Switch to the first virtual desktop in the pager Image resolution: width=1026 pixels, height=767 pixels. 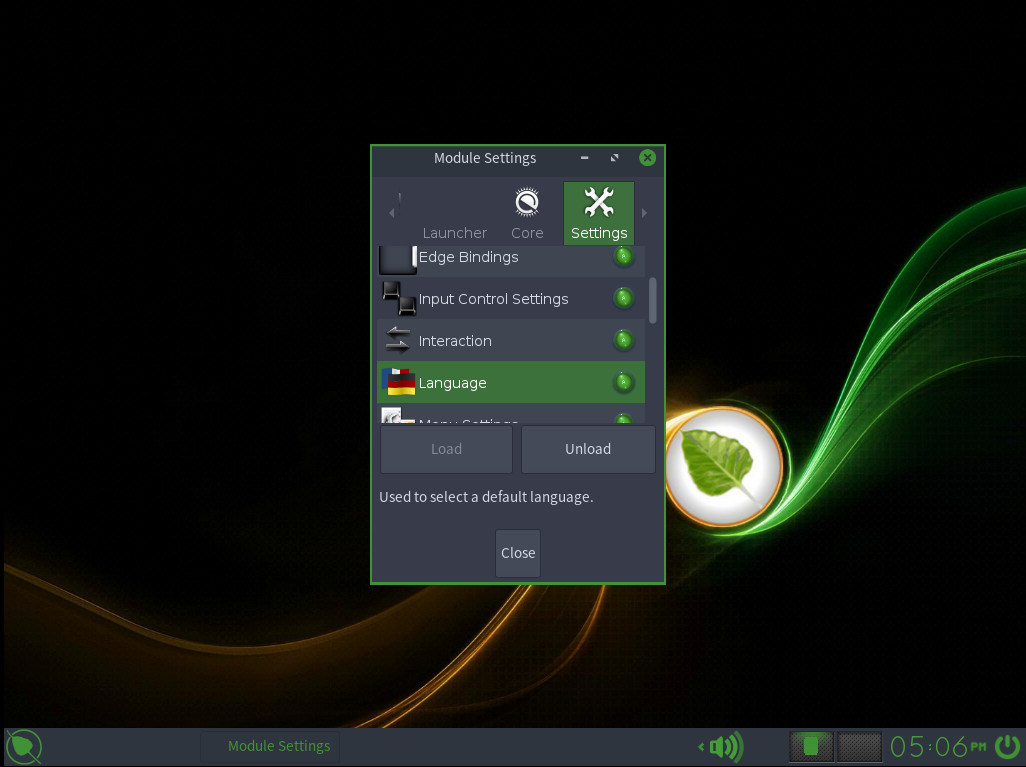pyautogui.click(x=811, y=746)
